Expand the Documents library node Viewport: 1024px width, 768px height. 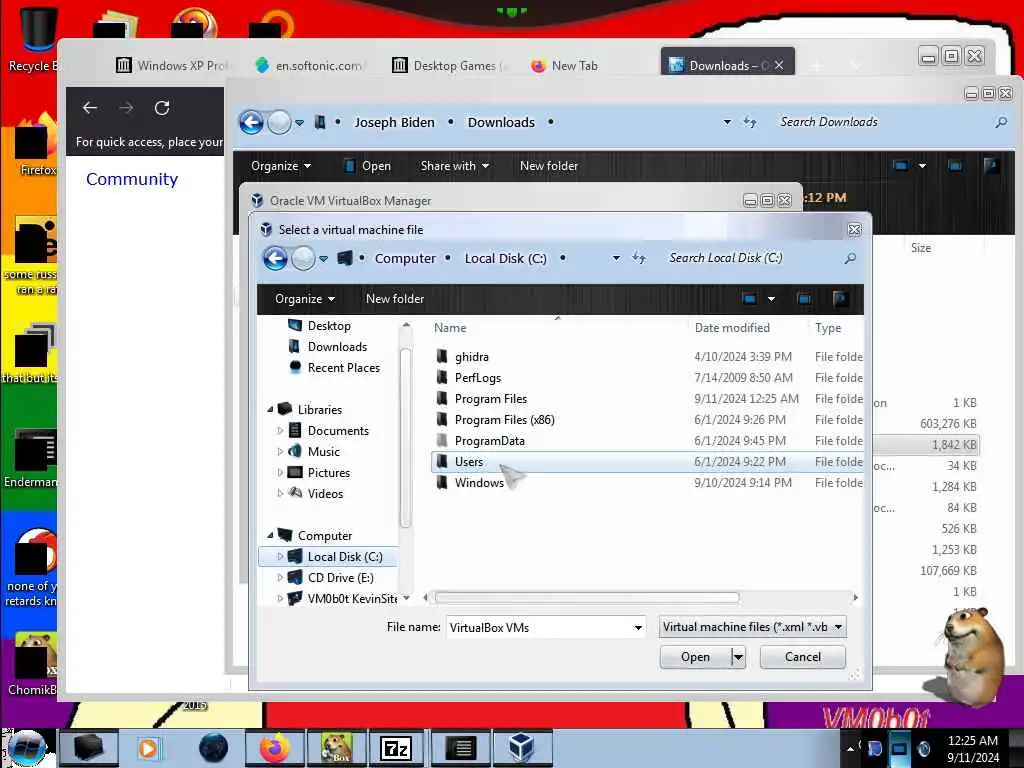(280, 431)
